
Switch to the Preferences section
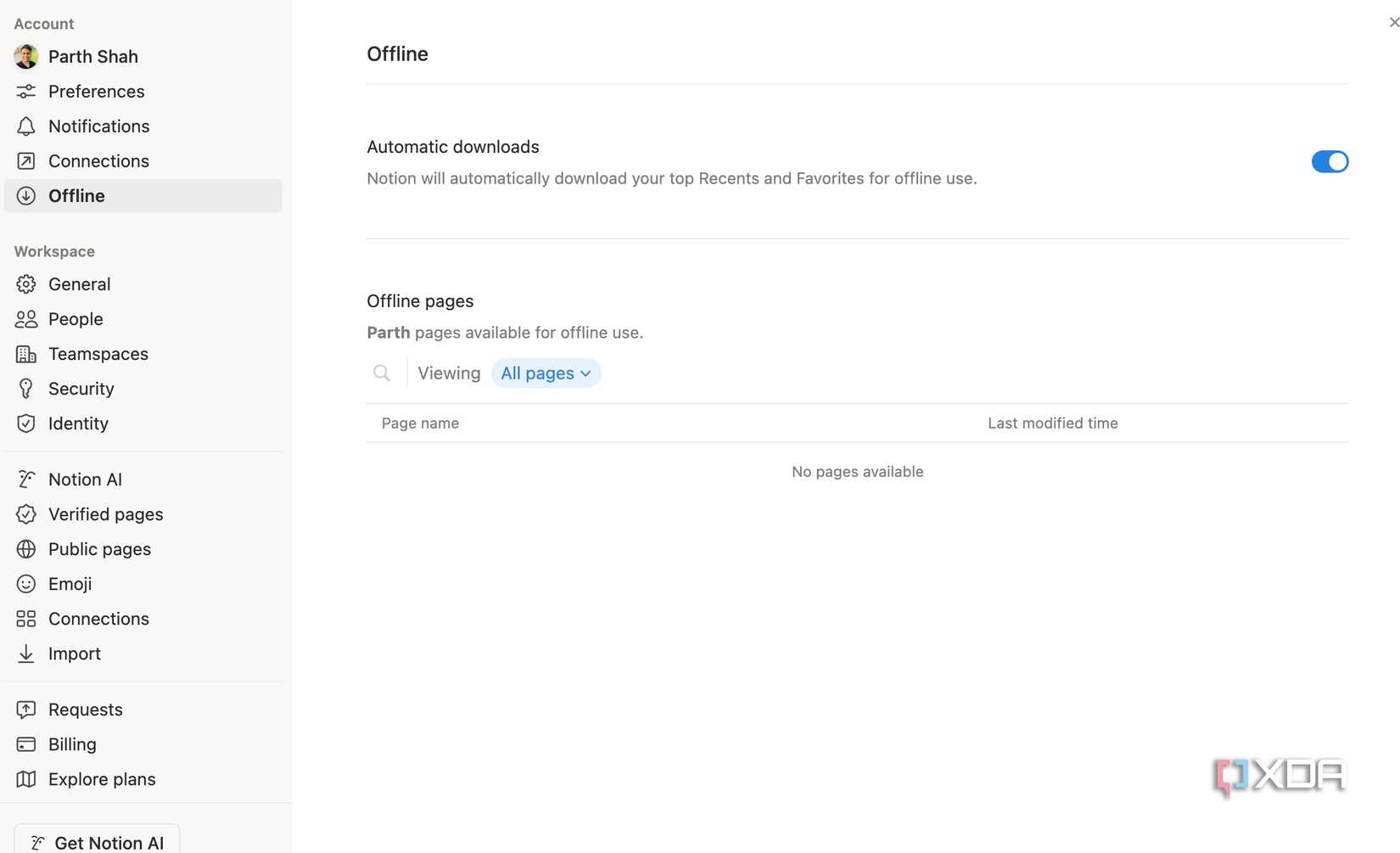[96, 91]
